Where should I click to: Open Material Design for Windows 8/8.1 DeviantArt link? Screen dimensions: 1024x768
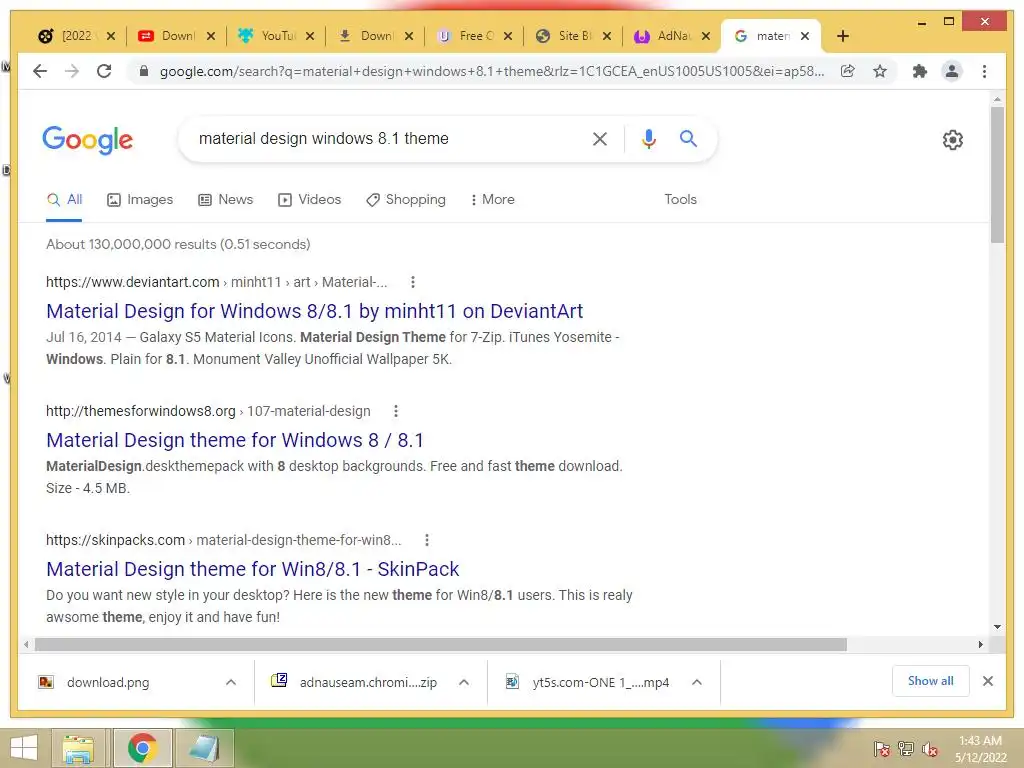pyautogui.click(x=314, y=311)
